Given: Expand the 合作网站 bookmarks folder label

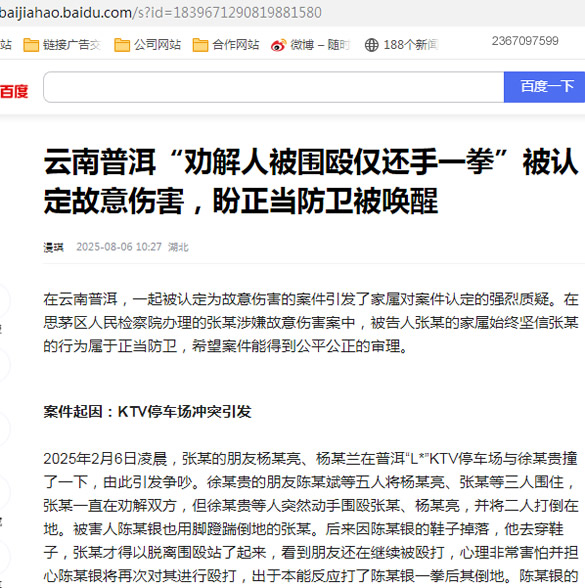Looking at the screenshot, I should [236, 45].
